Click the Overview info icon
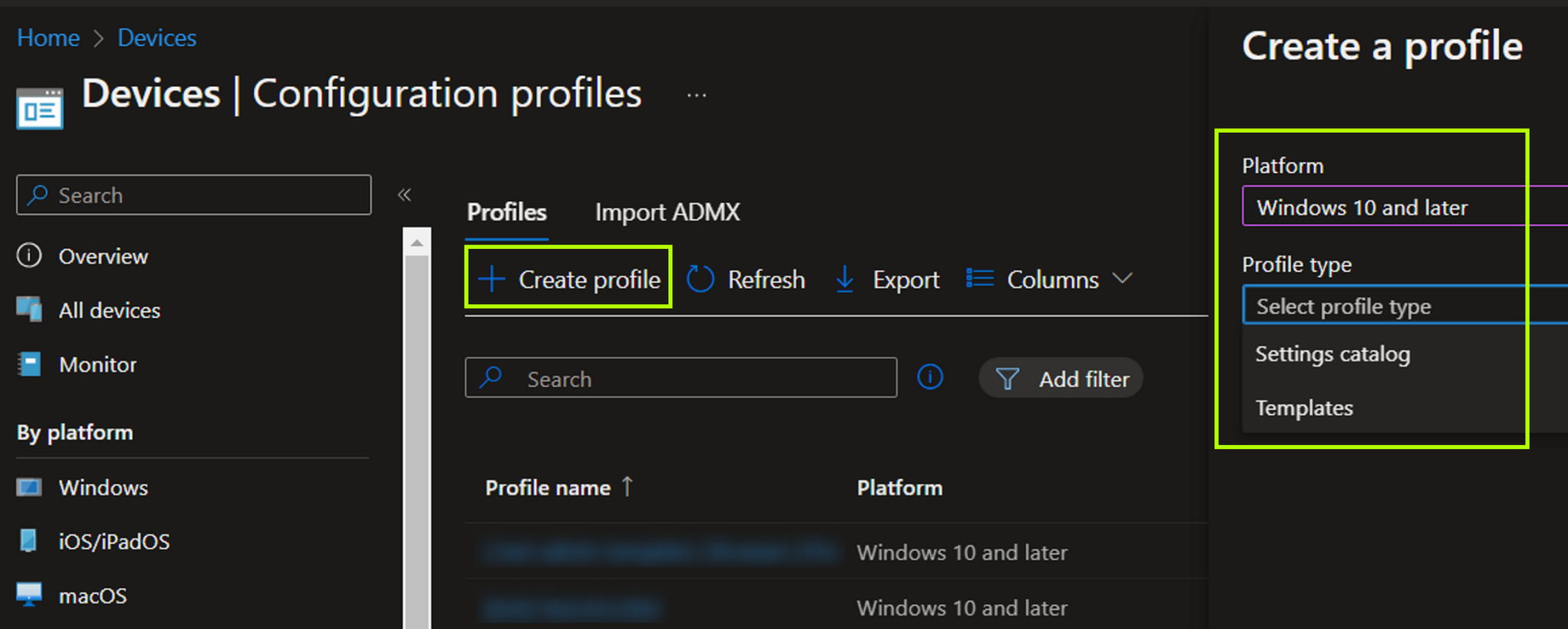 (29, 255)
